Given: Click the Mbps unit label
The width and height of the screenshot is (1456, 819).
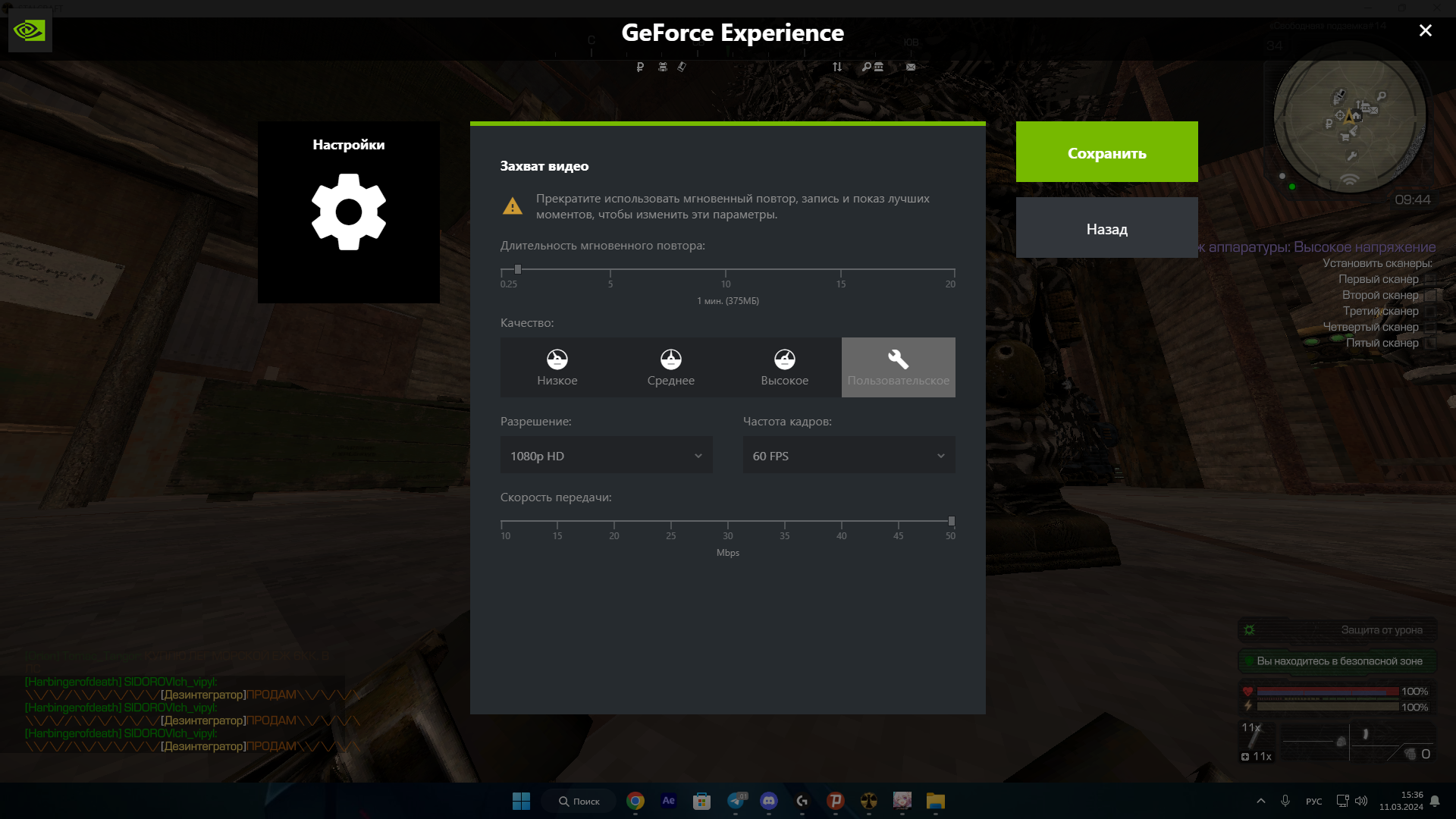Looking at the screenshot, I should click(x=728, y=553).
